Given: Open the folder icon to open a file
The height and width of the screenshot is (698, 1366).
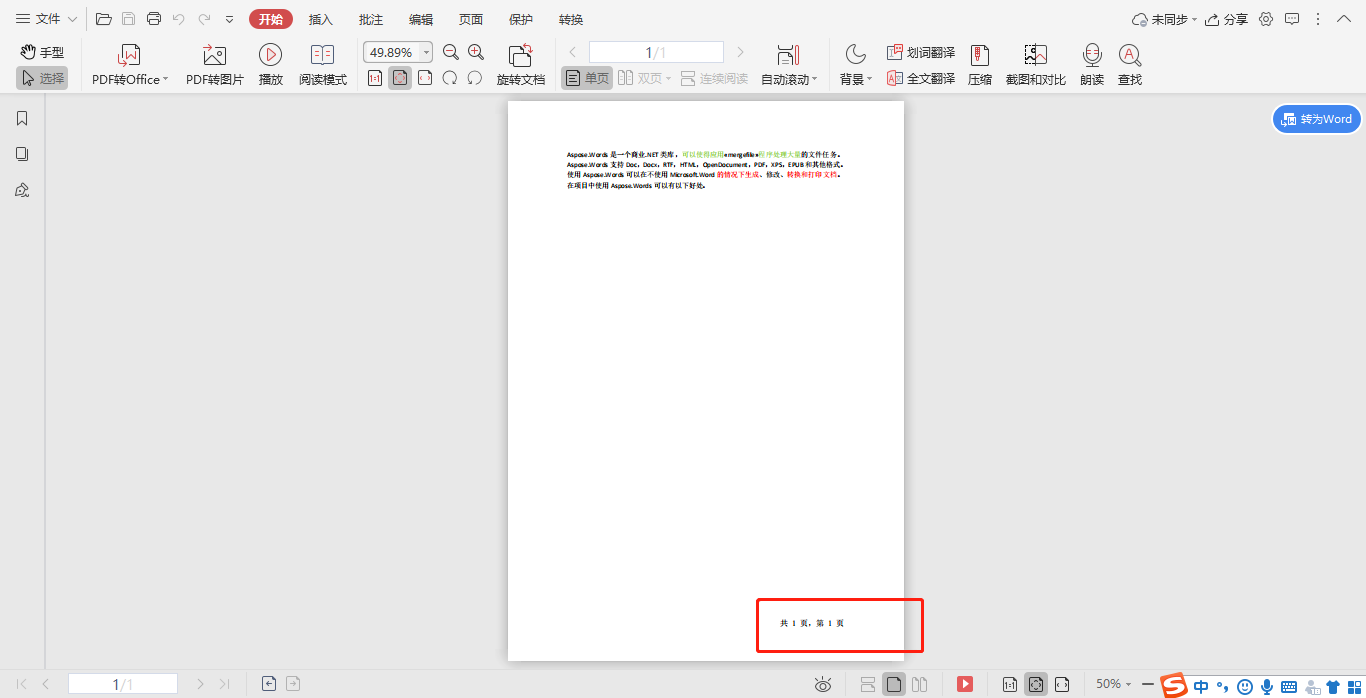Looking at the screenshot, I should 103,19.
